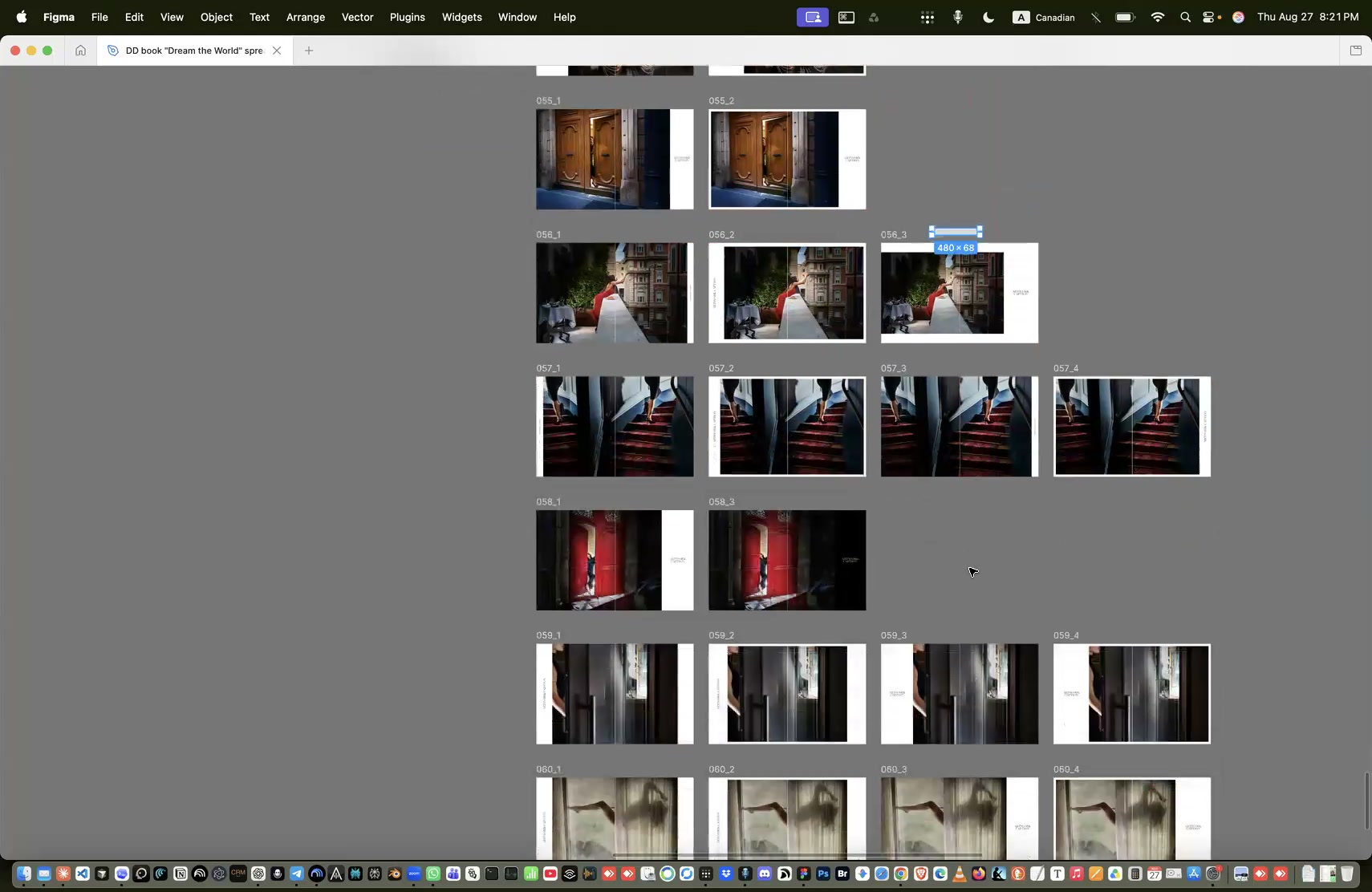Click the panel icon at far right of tab bar
Screen dimensions: 1372x892
pyautogui.click(x=1356, y=51)
